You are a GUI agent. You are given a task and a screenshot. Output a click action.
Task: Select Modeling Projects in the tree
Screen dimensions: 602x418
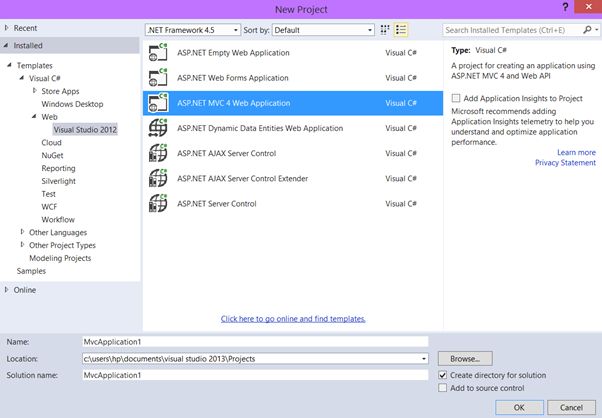(60, 258)
